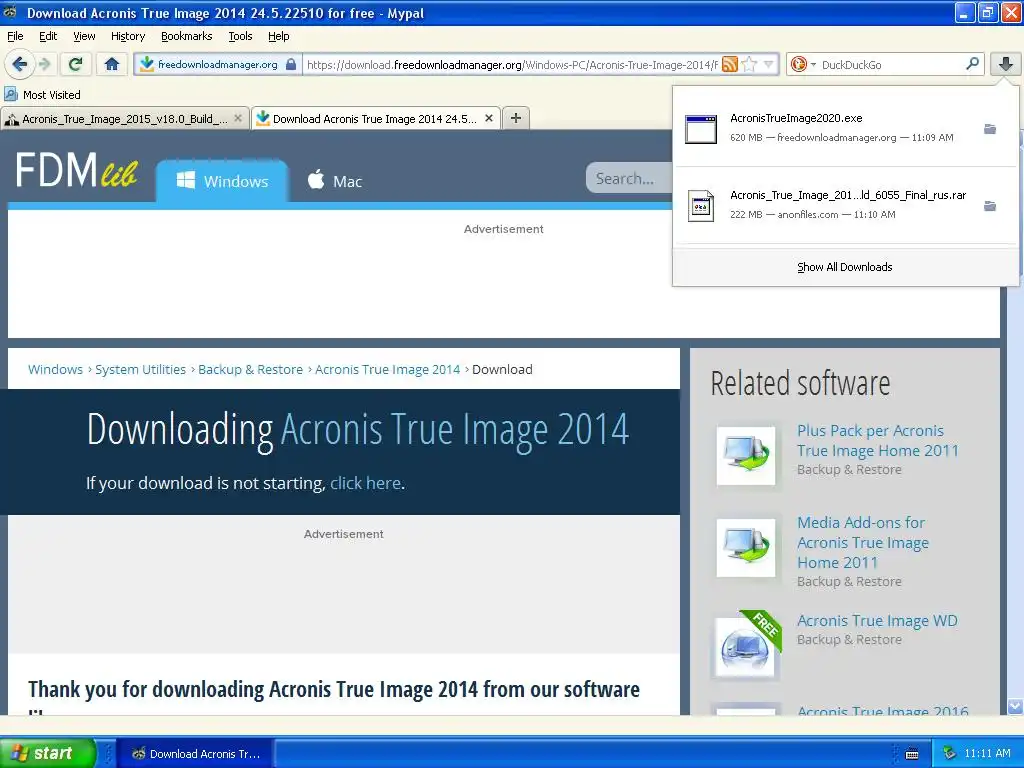Reload the current page

point(76,64)
